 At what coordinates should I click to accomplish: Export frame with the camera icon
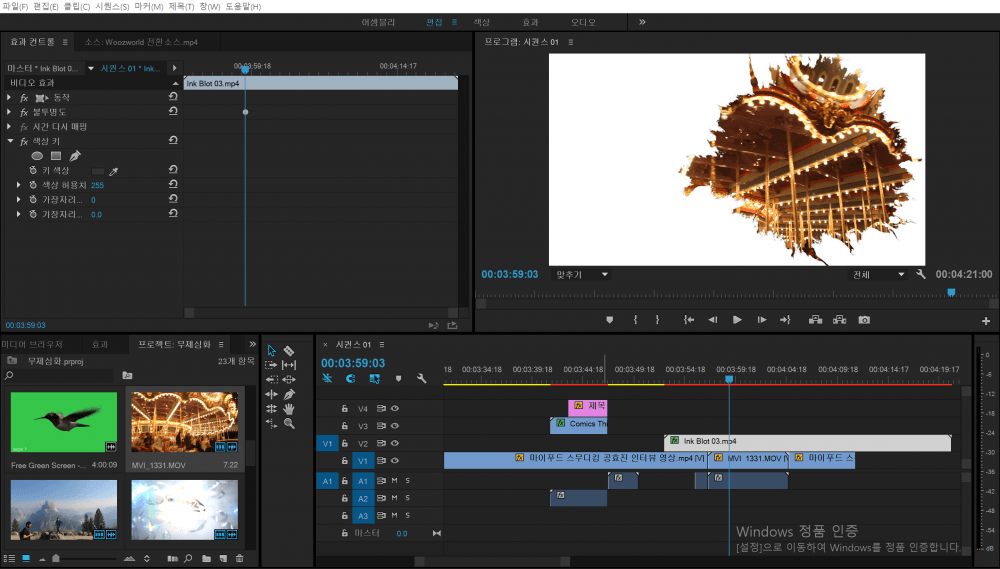[x=864, y=320]
